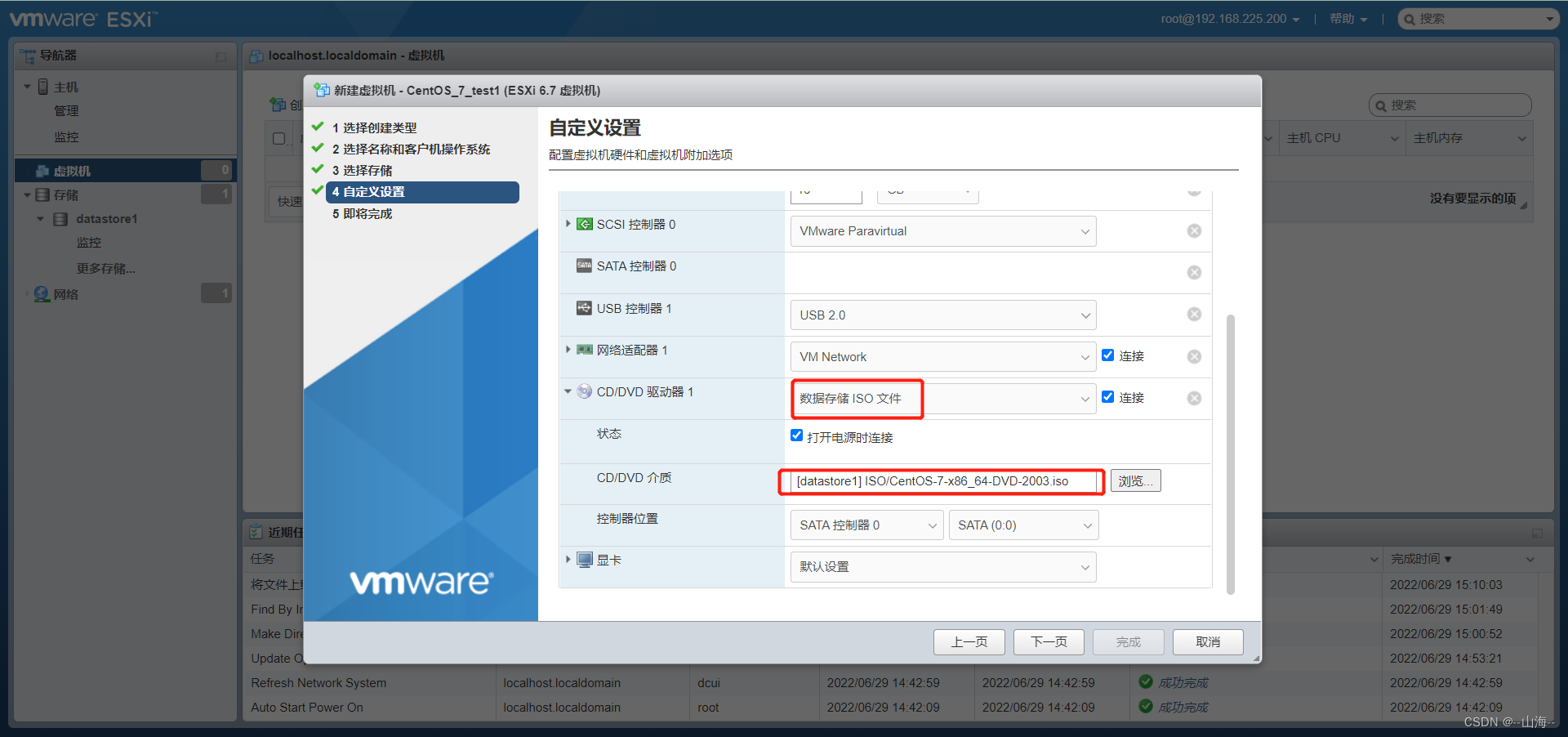Go to wizard step 2 选择名称和客户机操作系统
The height and width of the screenshot is (737, 1568).
coord(411,150)
